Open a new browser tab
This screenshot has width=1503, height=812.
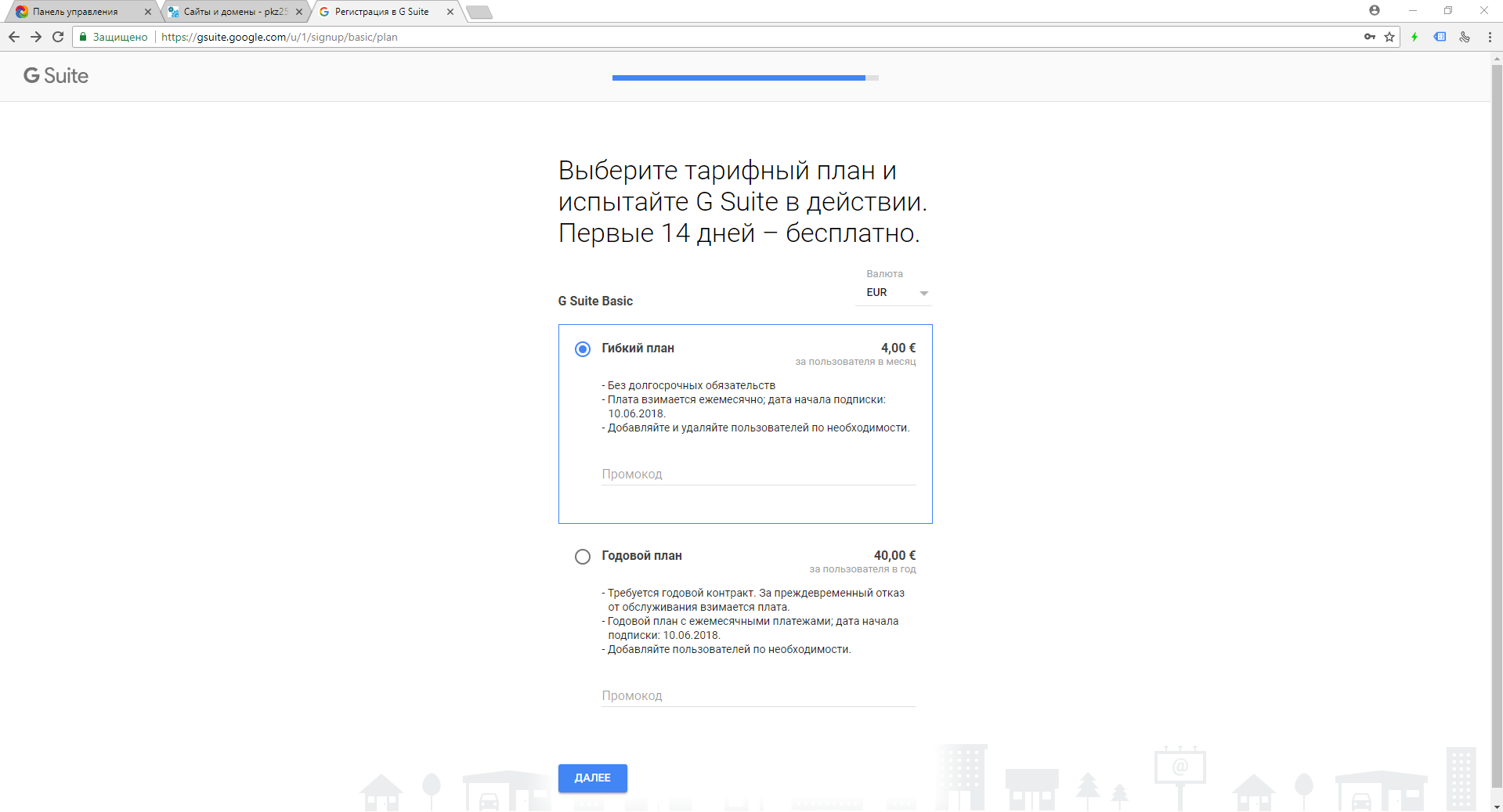(x=479, y=12)
